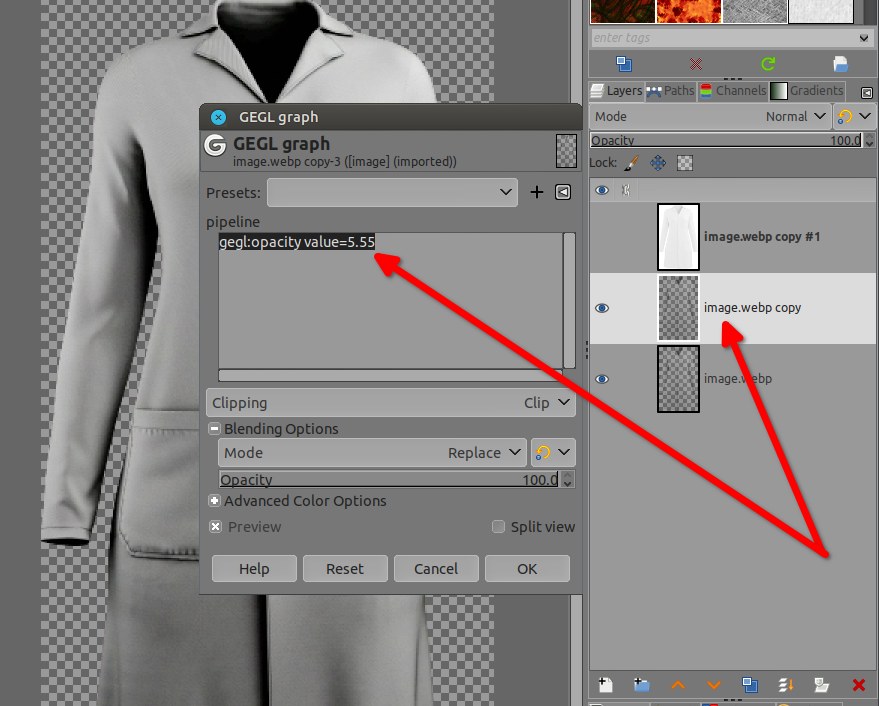Screen dimensions: 879x706
Task: Save preset with plus icon
Action: click(536, 192)
